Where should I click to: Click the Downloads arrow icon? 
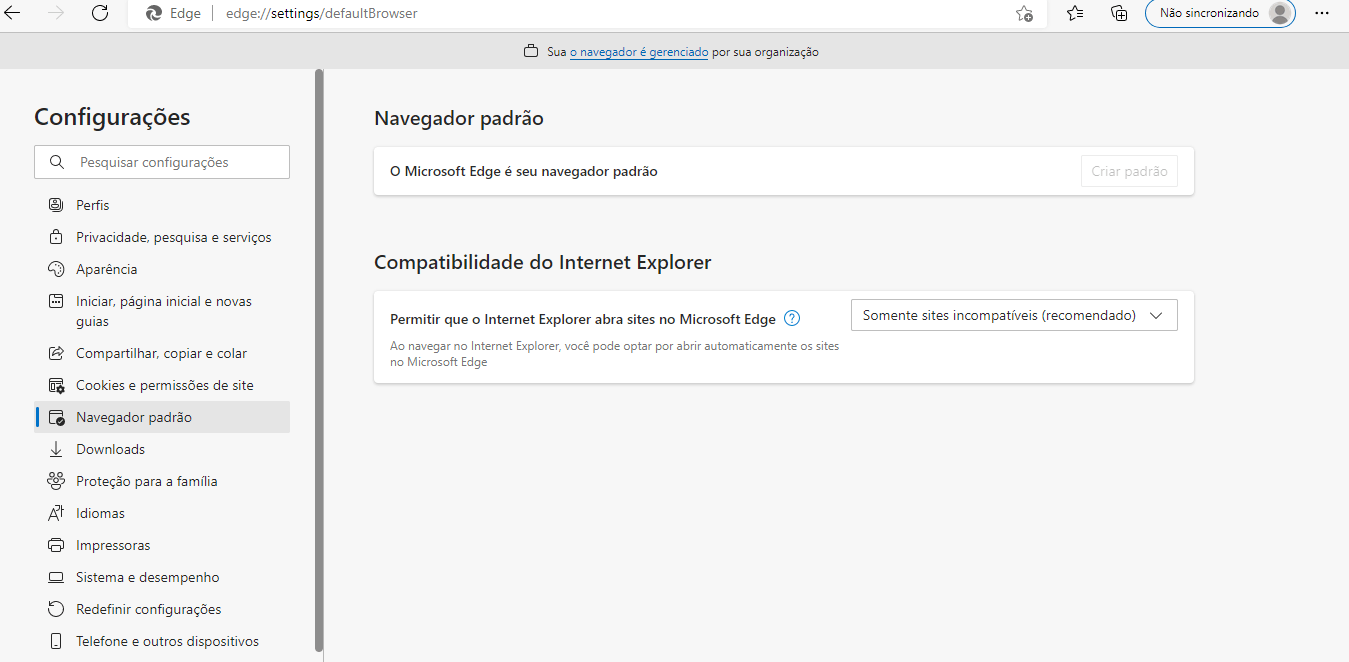(56, 449)
